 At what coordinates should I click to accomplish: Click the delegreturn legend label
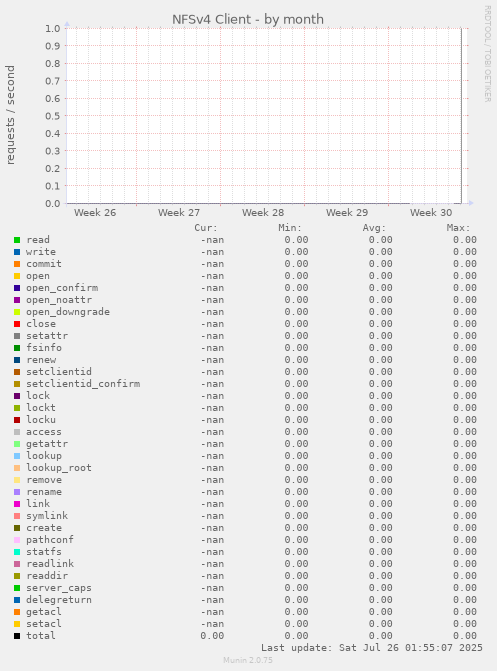pos(59,600)
